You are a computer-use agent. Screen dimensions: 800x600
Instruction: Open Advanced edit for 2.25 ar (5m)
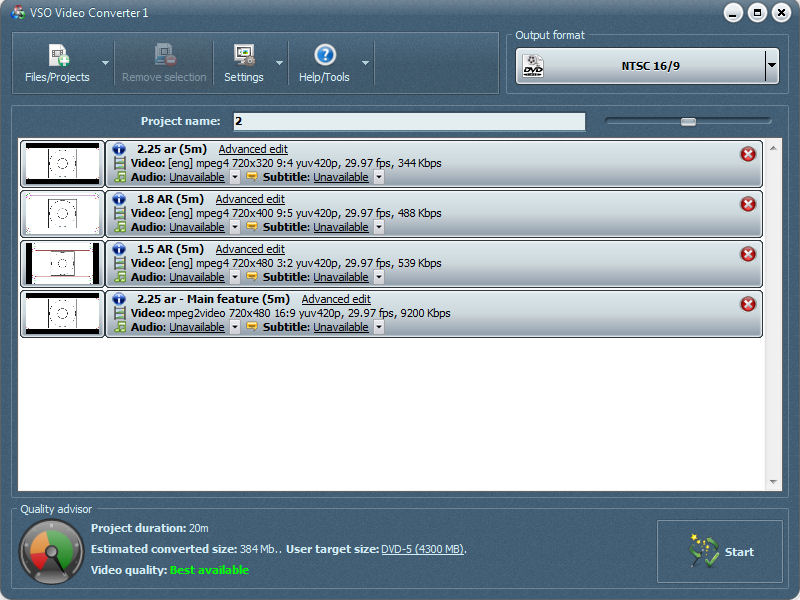pyautogui.click(x=253, y=149)
